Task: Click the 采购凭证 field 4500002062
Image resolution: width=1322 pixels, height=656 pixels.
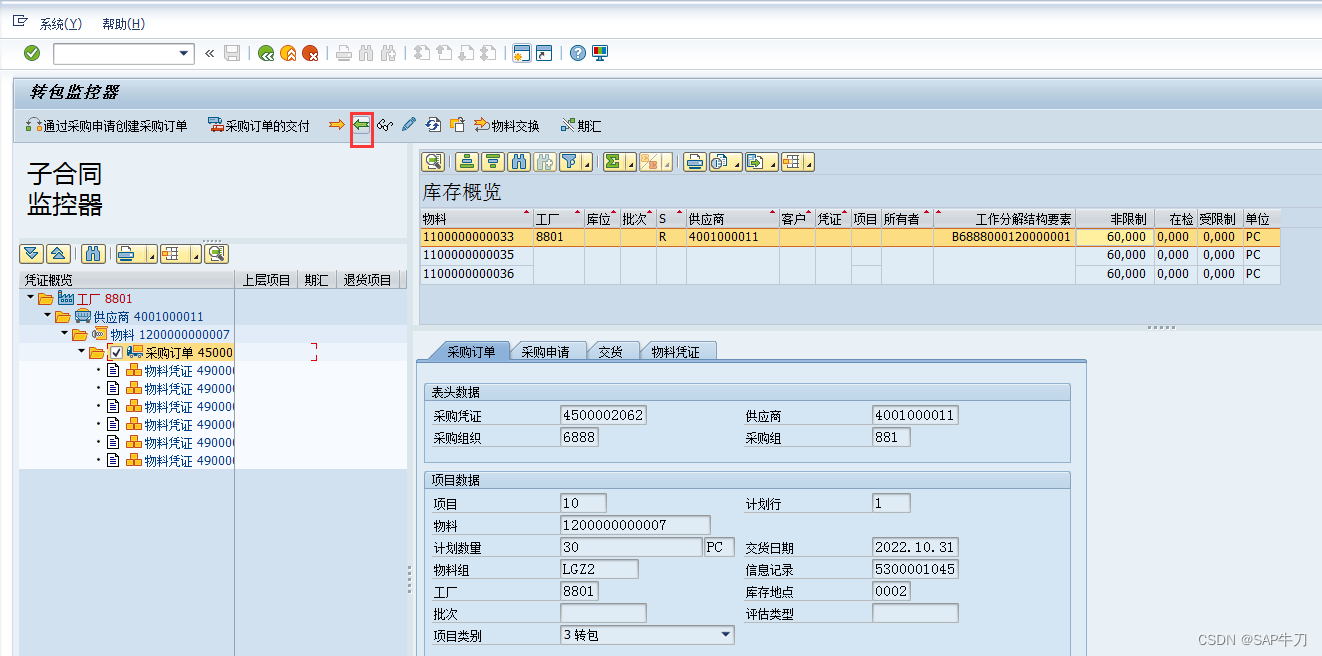Action: point(603,415)
